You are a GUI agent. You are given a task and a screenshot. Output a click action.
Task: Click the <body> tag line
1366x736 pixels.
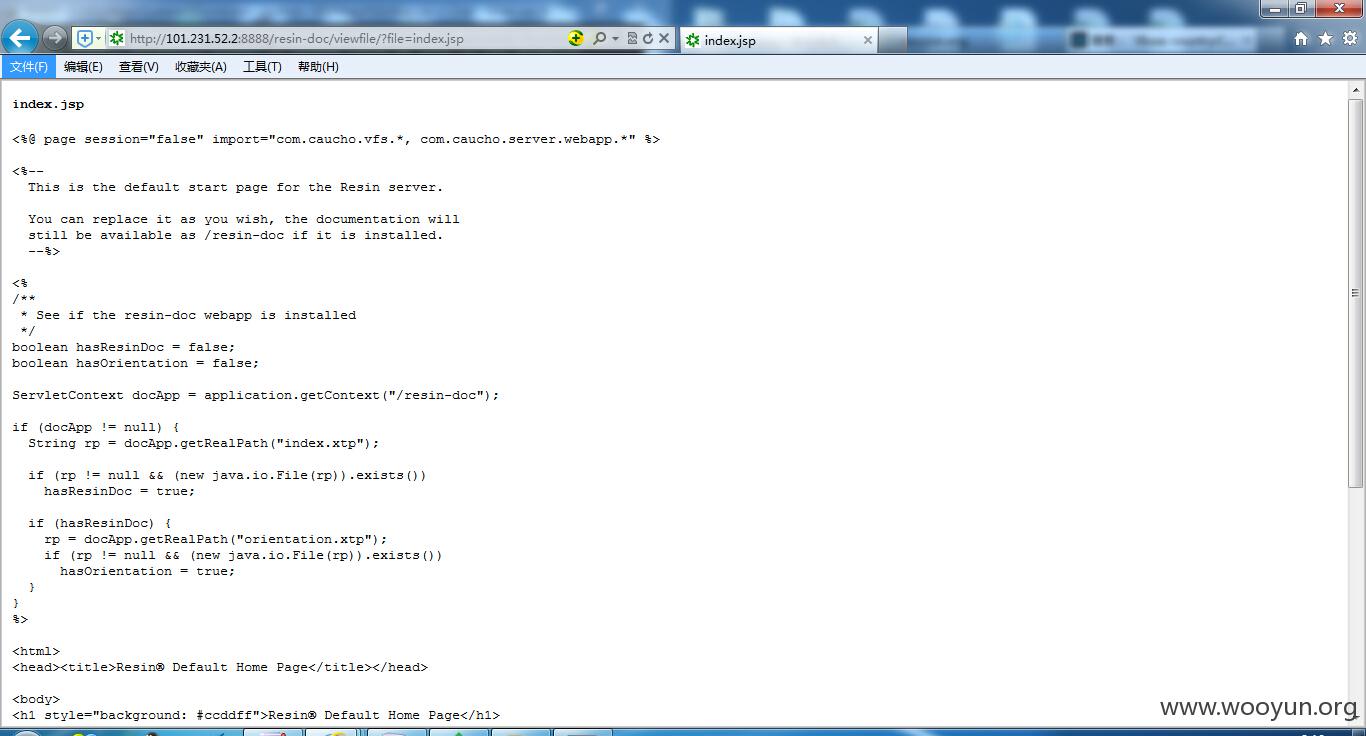36,699
